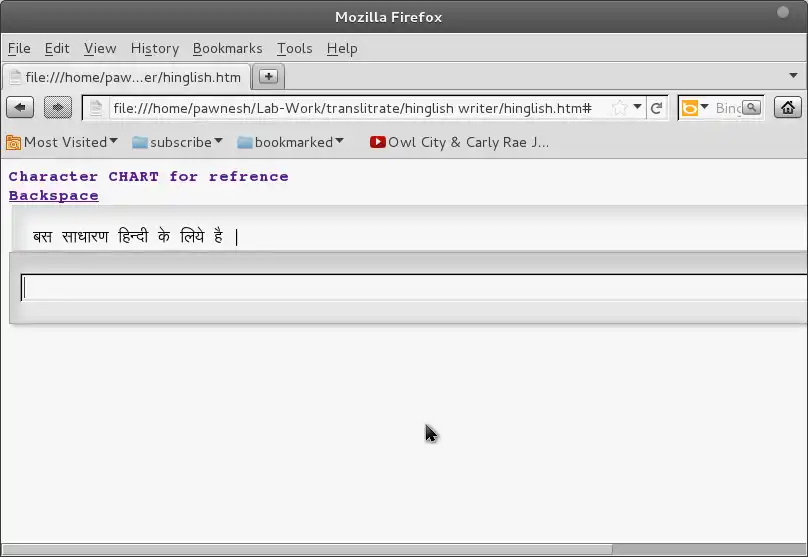Open the YouTube Owl City bookmark
Screen dimensions: 808x557
pos(459,142)
